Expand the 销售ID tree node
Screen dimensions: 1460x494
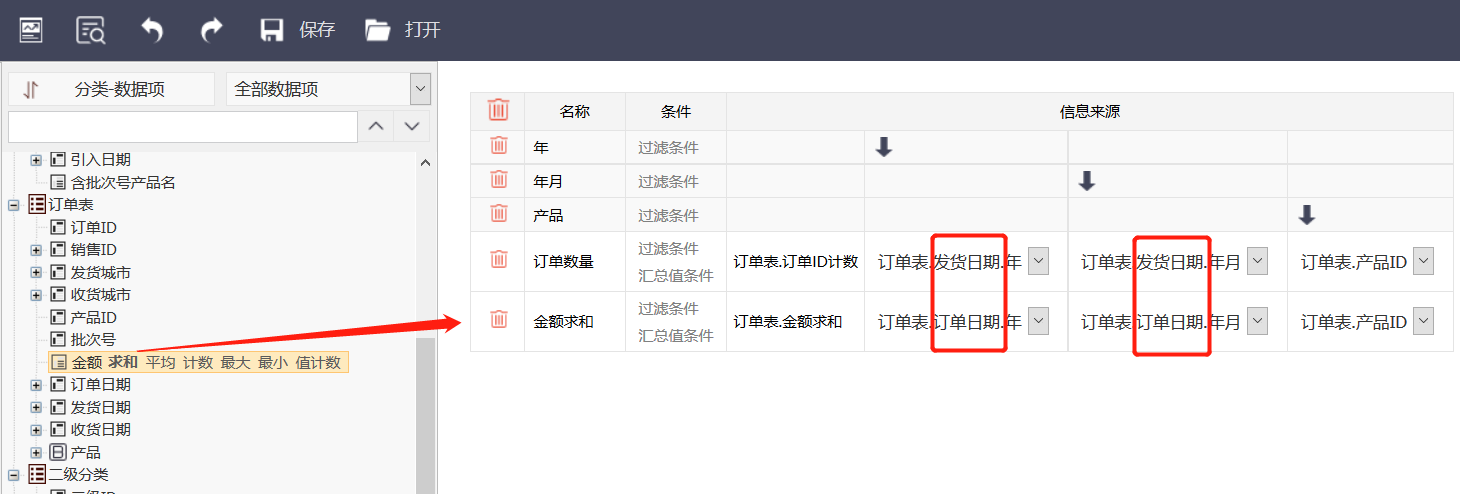tap(36, 250)
